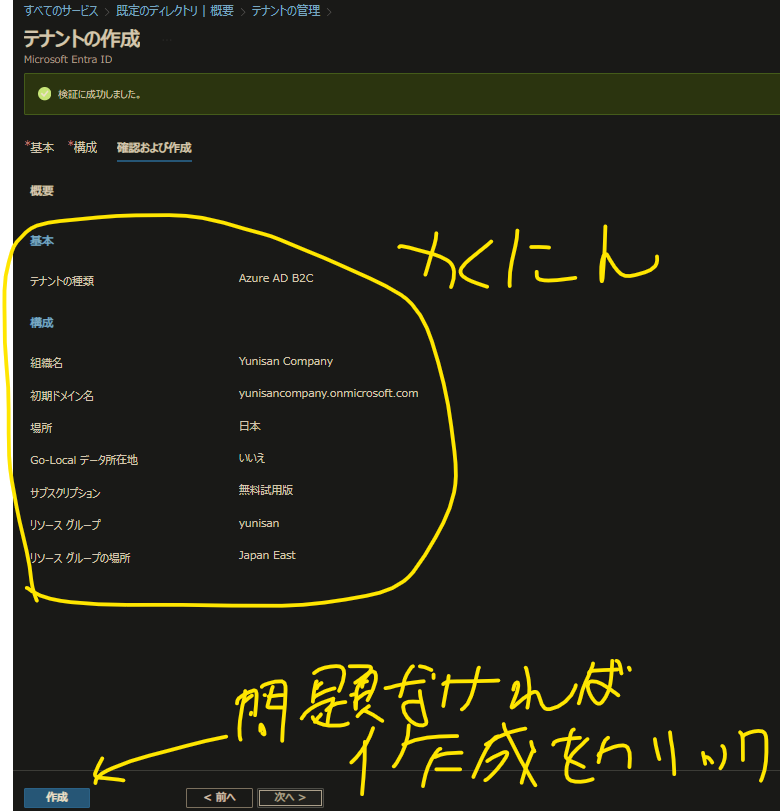Select the Yunisan Company value
This screenshot has width=780, height=811.
(286, 361)
